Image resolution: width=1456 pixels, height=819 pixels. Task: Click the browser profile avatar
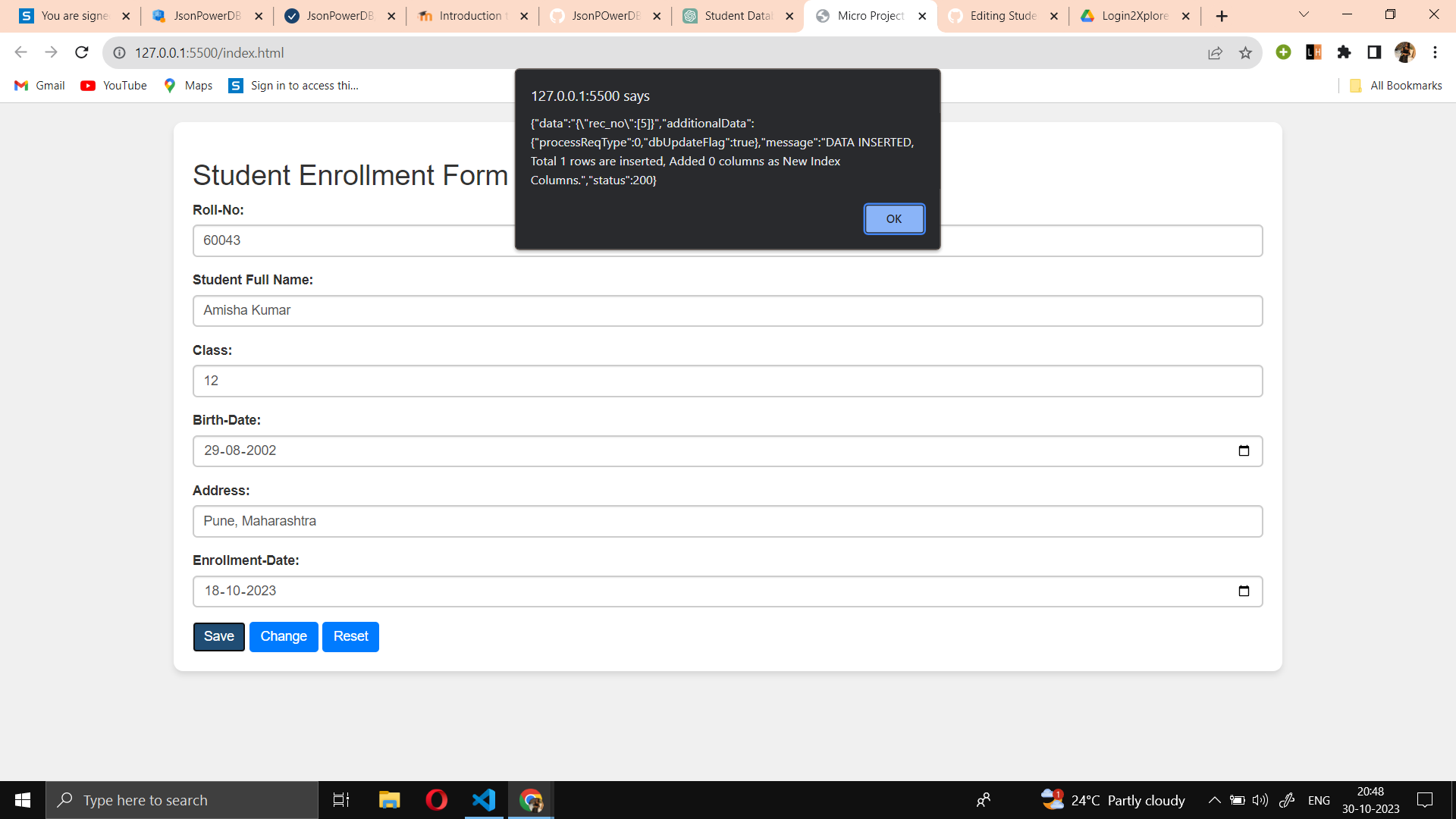click(1405, 52)
